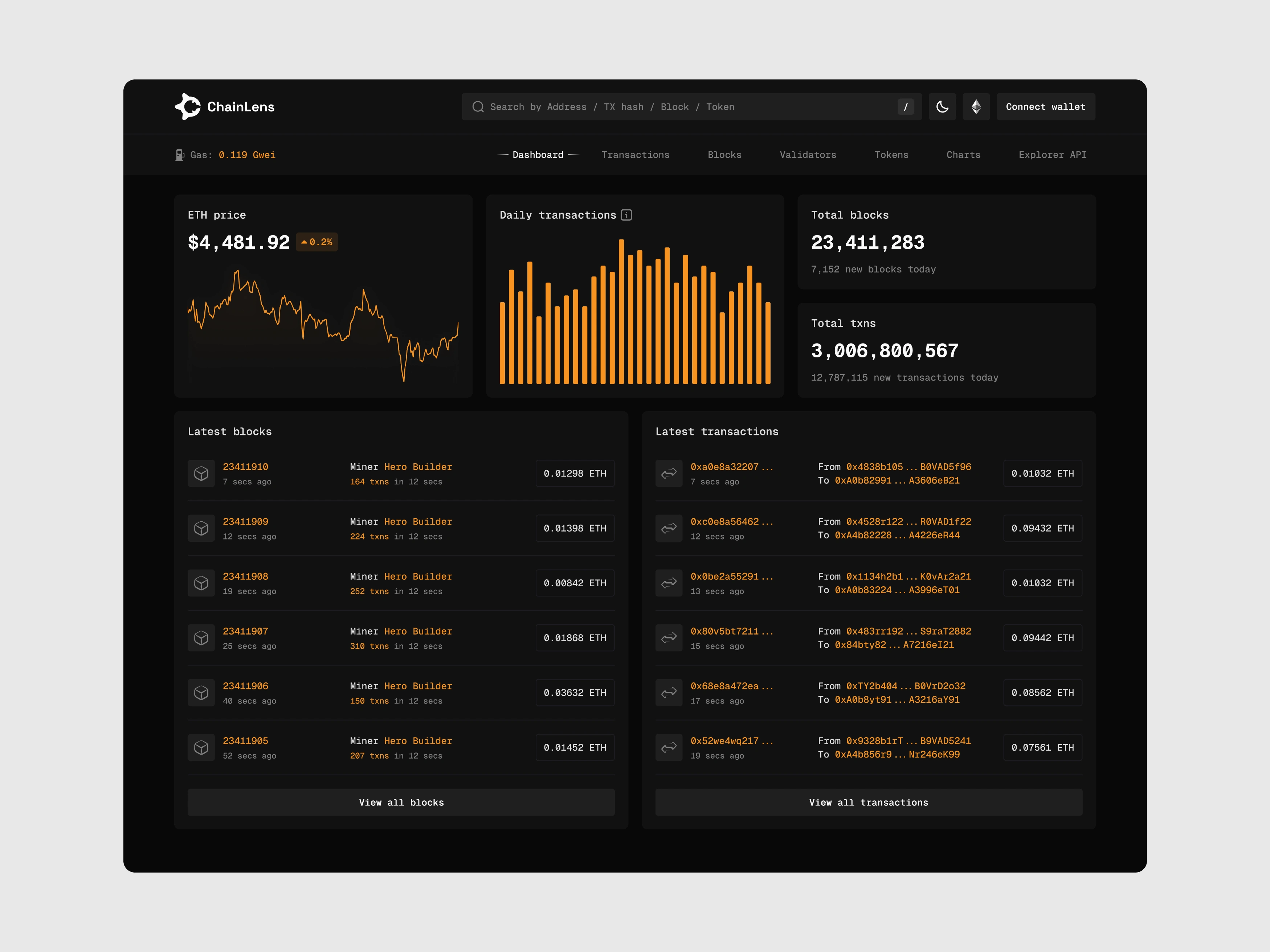Click the ChainLens logo icon
1270x952 pixels.
pyautogui.click(x=188, y=107)
